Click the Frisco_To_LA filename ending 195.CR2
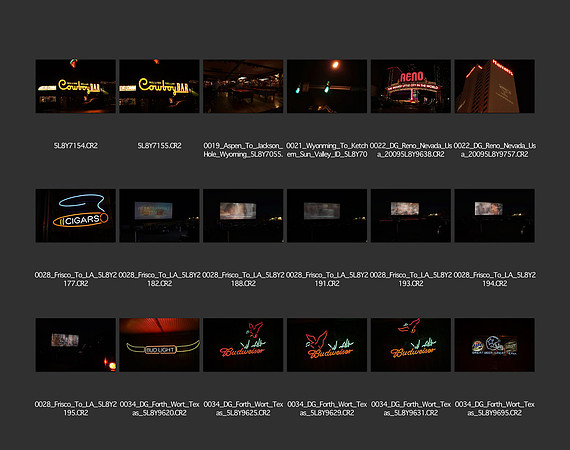The width and height of the screenshot is (570, 450). (76, 409)
